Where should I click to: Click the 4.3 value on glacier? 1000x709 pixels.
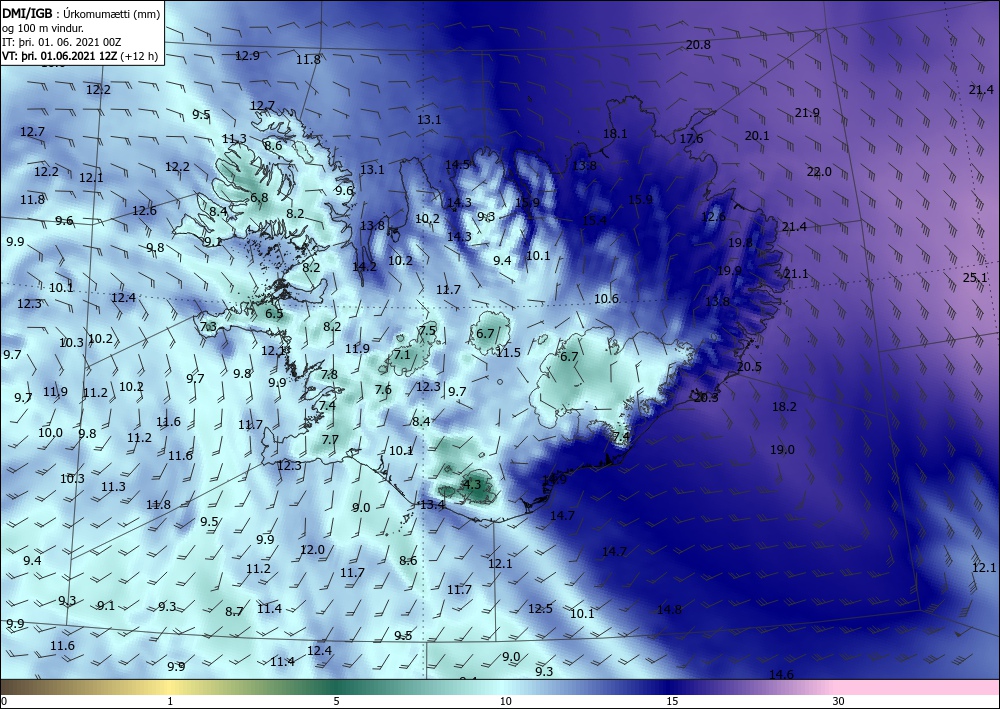click(x=471, y=484)
